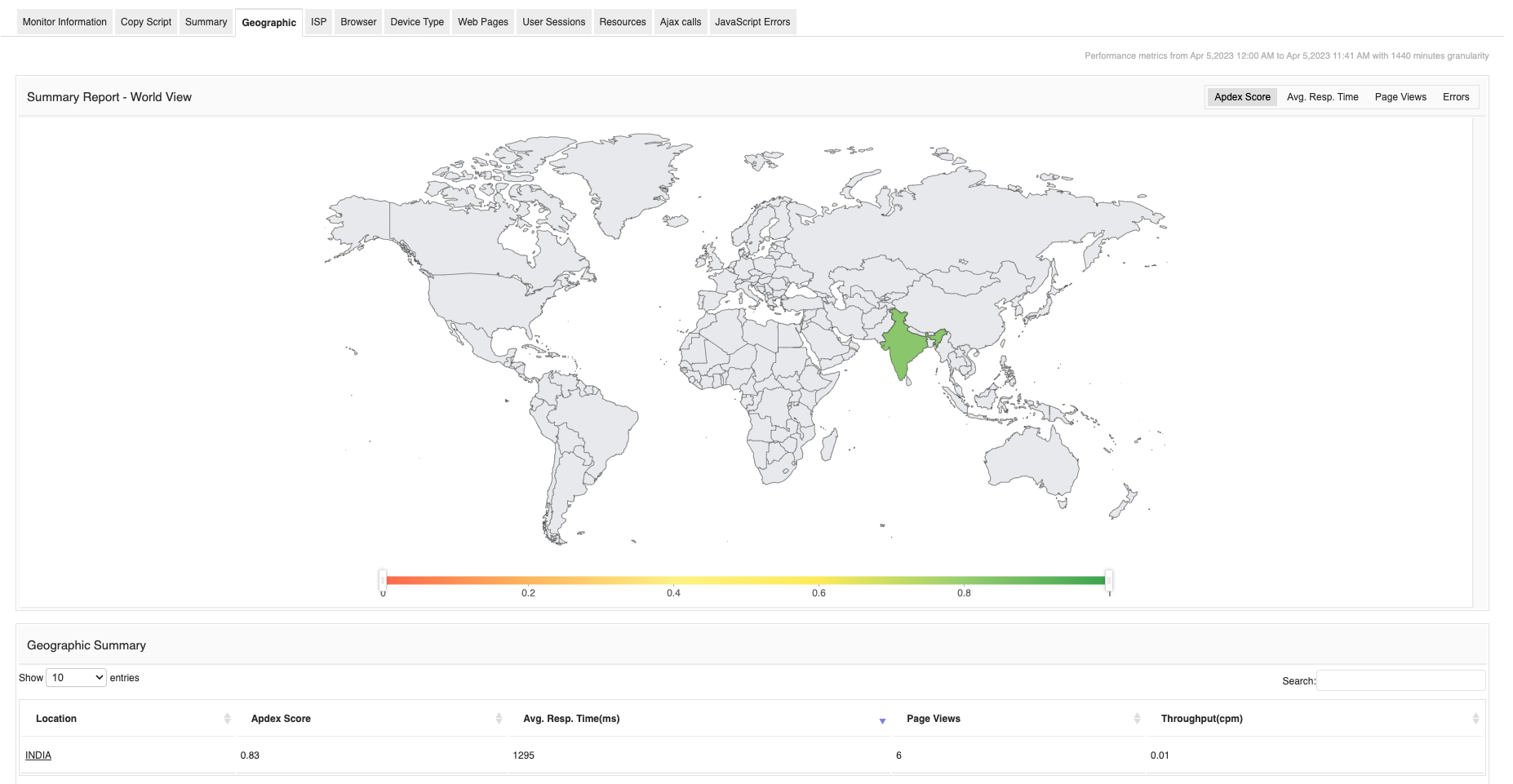
Task: Switch to the Browser tab
Action: pos(357,22)
